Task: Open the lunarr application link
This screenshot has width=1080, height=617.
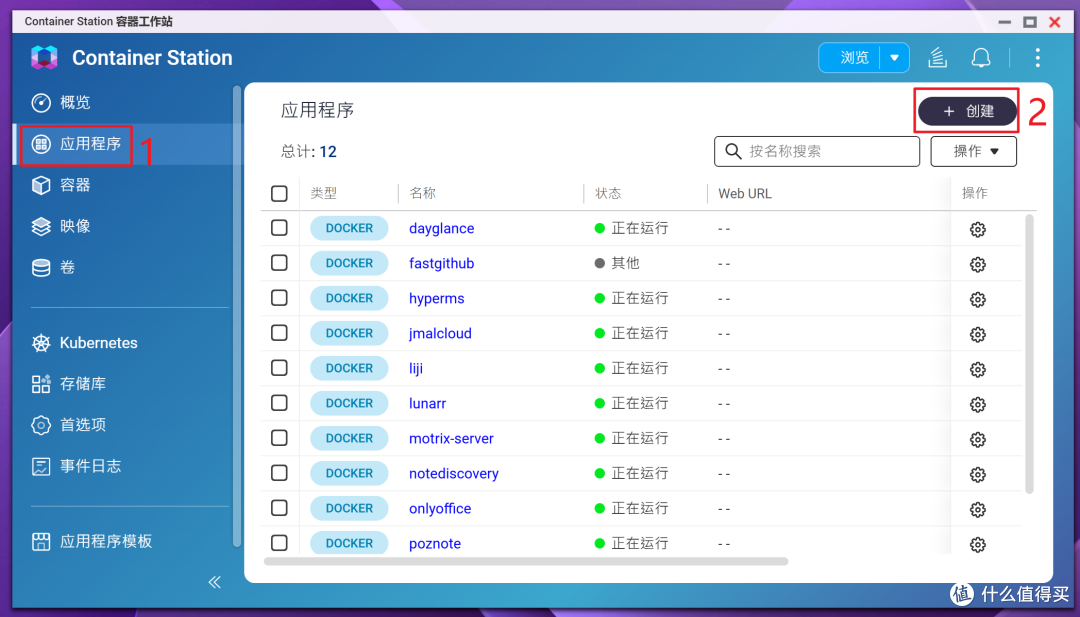Action: coord(428,404)
